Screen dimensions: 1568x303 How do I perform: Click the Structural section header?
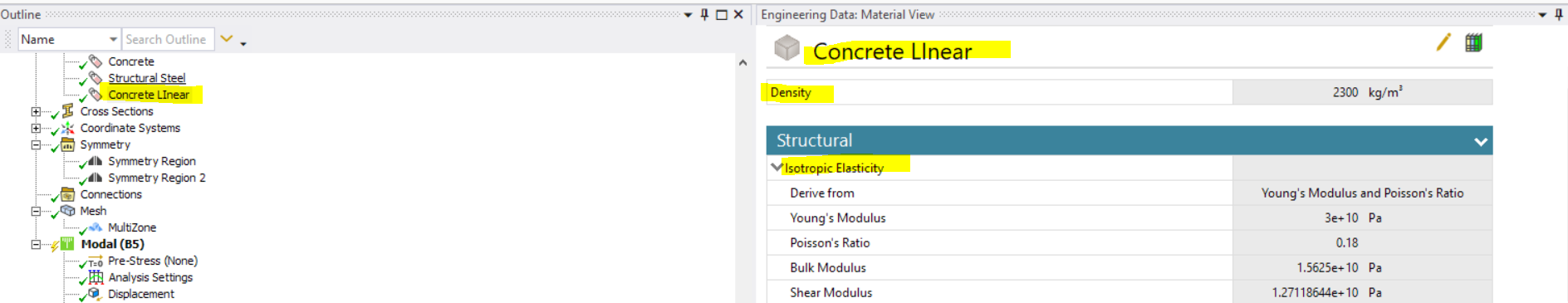click(x=1129, y=140)
